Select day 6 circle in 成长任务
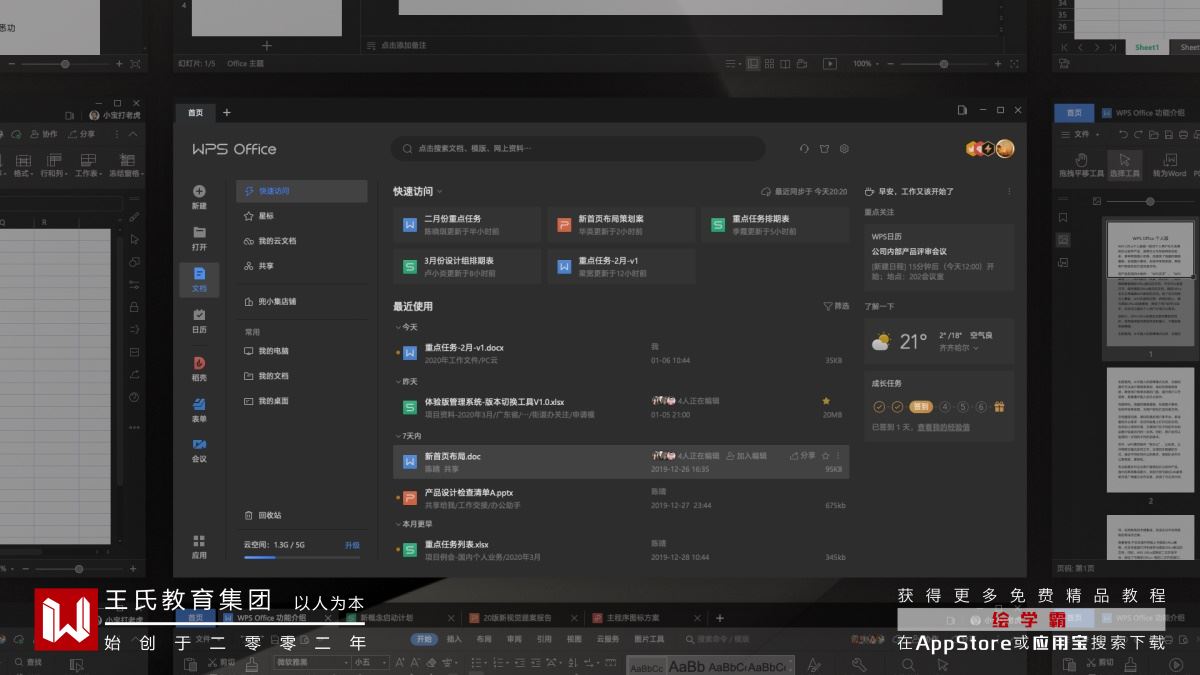 (981, 407)
